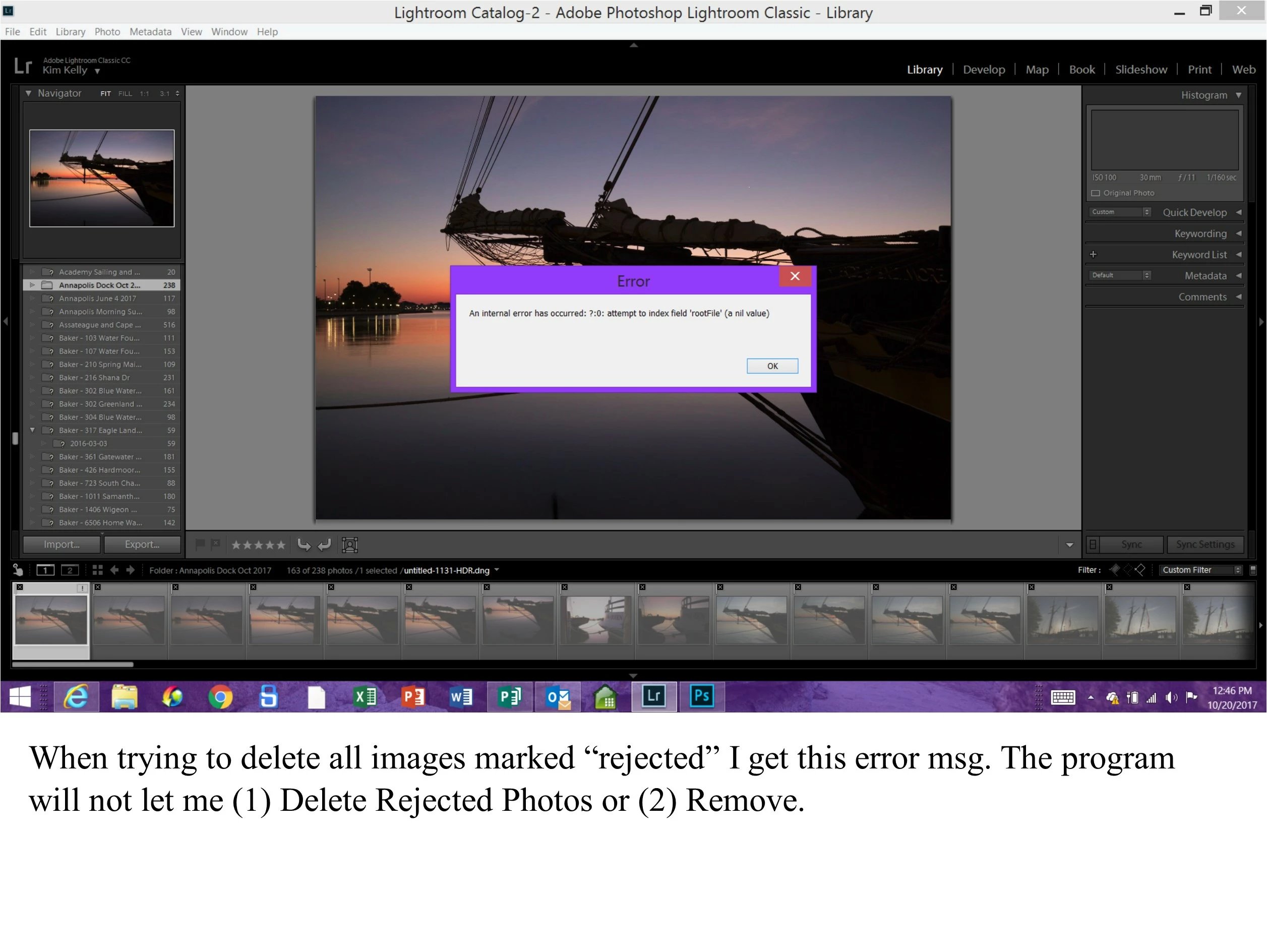Image resolution: width=1267 pixels, height=952 pixels.
Task: Toggle the filter on/off switch
Action: pos(1253,570)
